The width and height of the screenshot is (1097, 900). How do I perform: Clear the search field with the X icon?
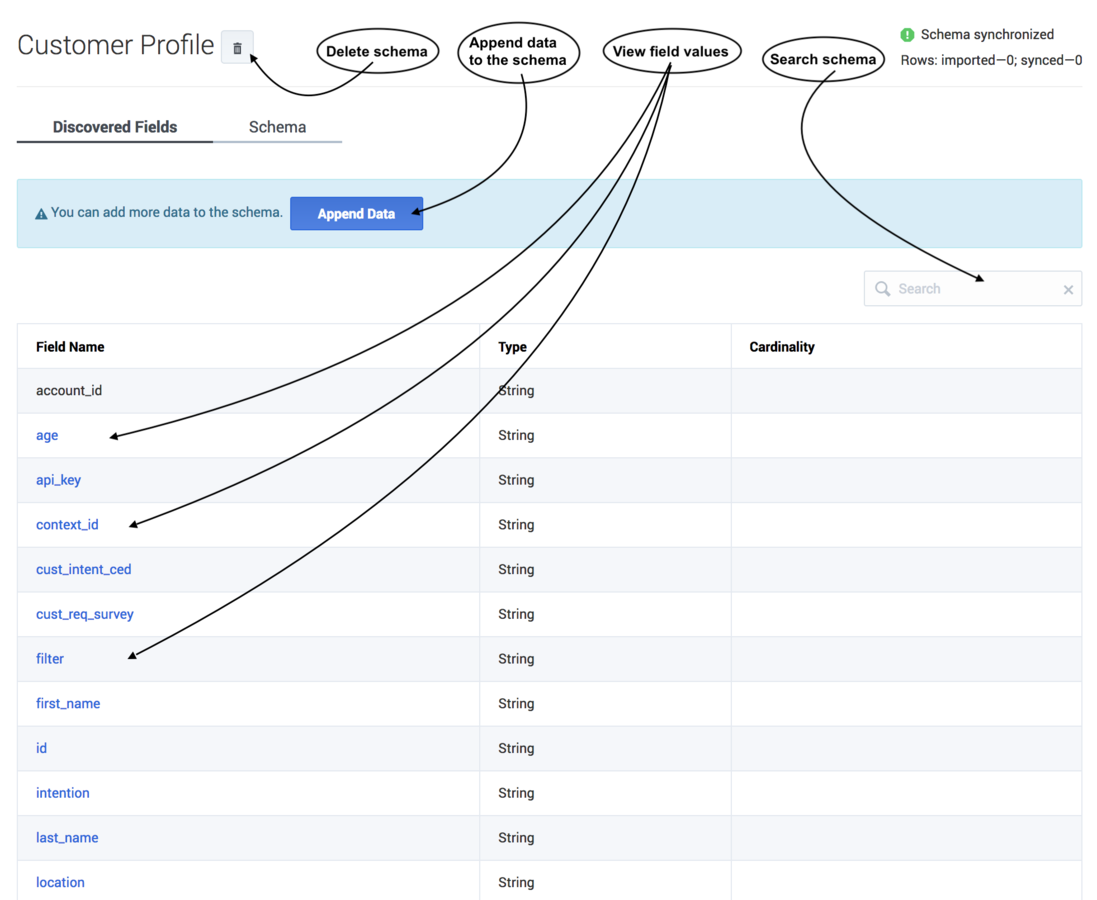point(1068,290)
